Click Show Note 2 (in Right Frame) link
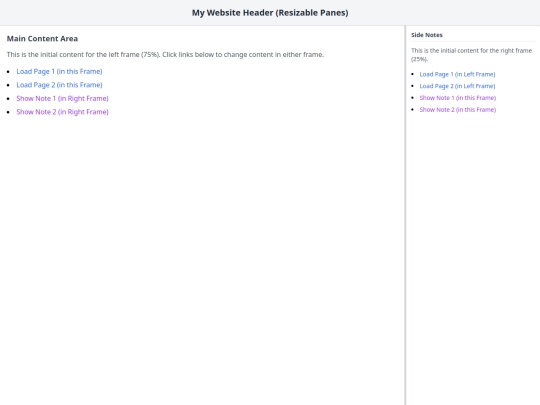The image size is (540, 405). click(x=62, y=112)
